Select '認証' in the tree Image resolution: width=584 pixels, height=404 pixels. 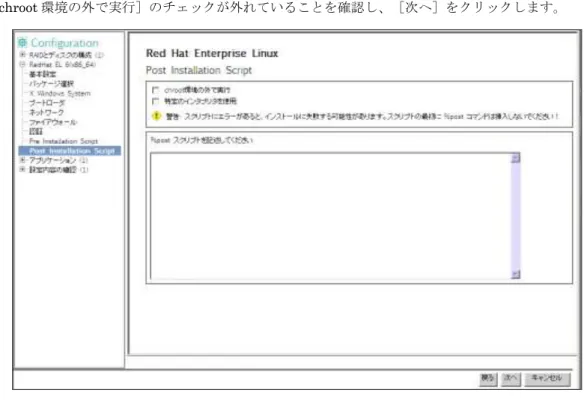coord(36,131)
